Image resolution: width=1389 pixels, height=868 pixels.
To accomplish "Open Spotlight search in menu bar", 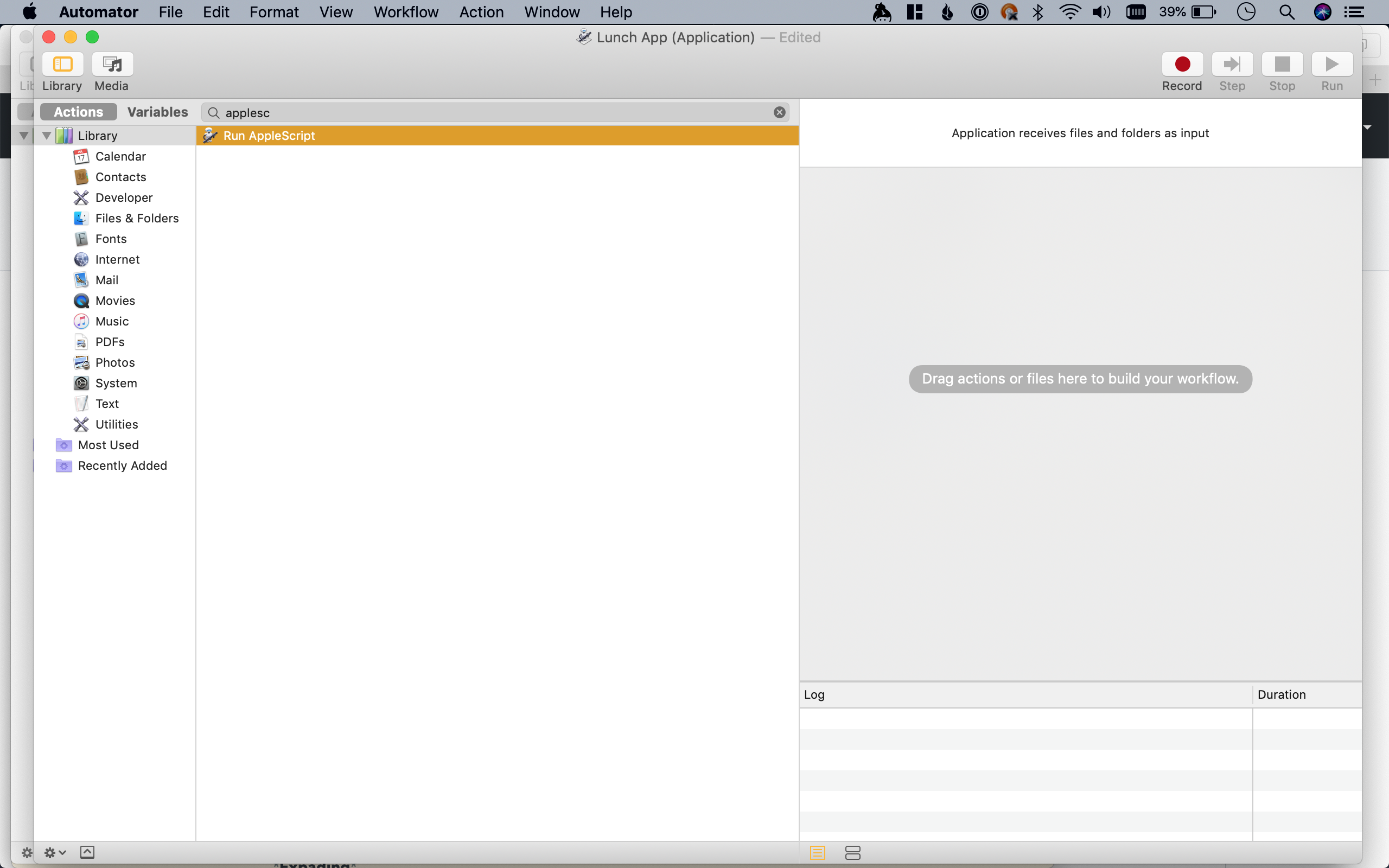I will pos(1286,12).
